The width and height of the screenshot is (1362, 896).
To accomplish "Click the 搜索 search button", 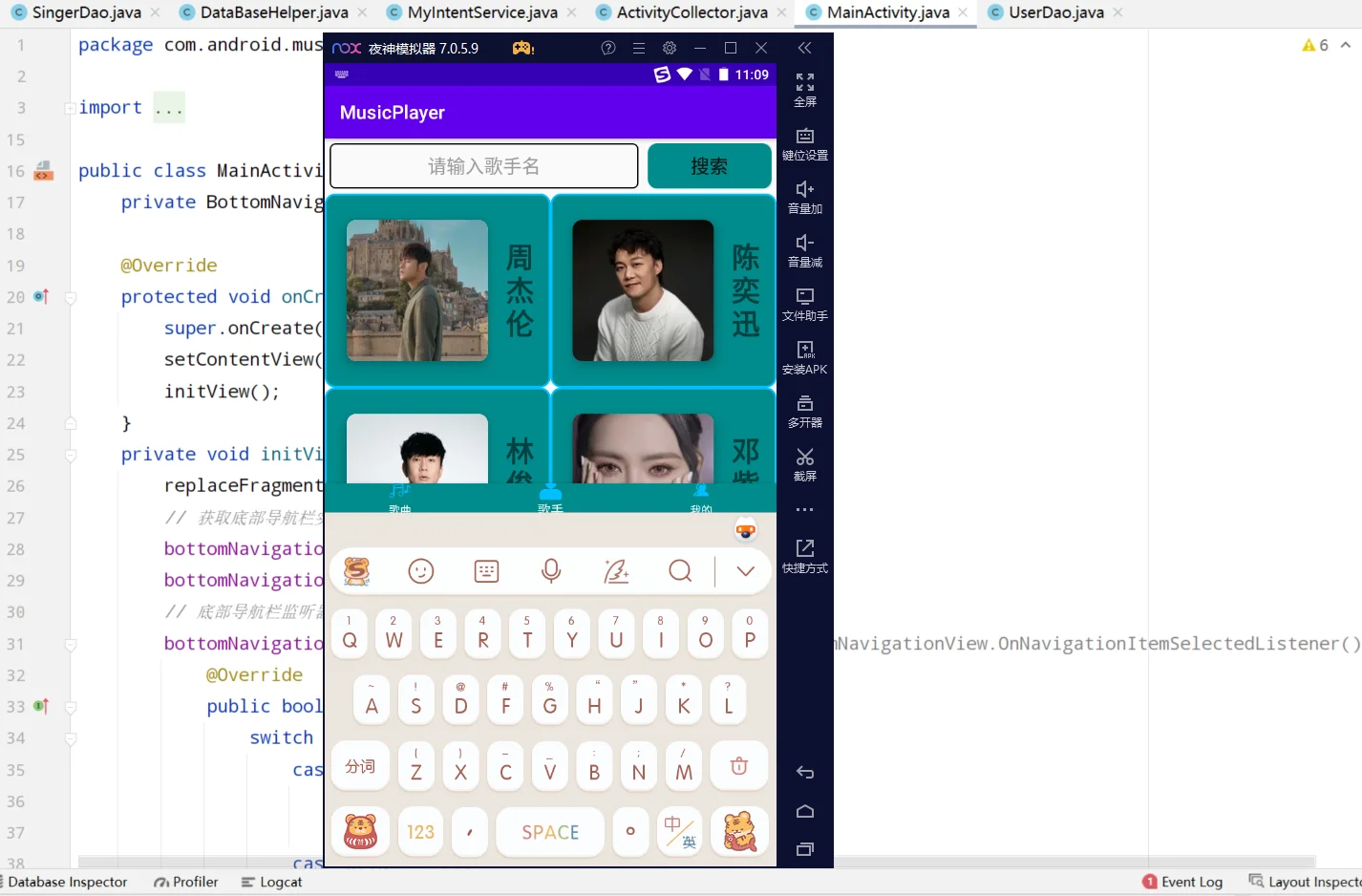I will pyautogui.click(x=710, y=166).
